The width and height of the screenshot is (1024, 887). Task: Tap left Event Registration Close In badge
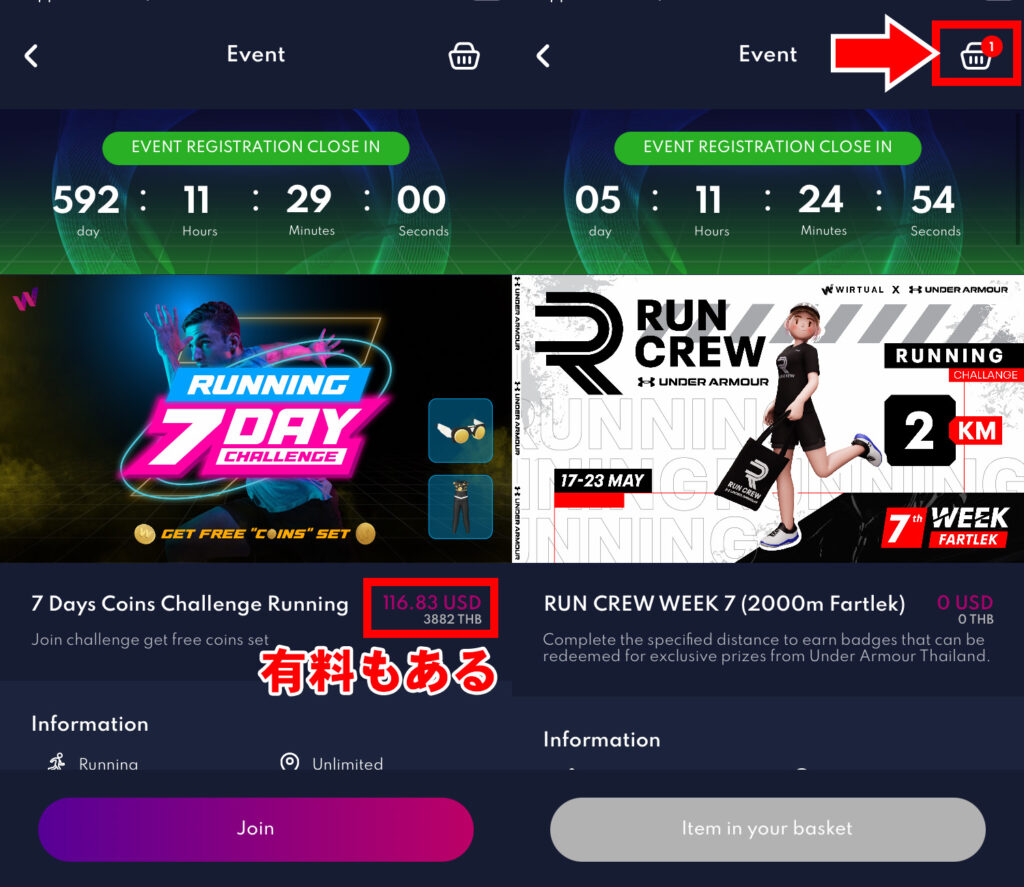click(x=255, y=147)
